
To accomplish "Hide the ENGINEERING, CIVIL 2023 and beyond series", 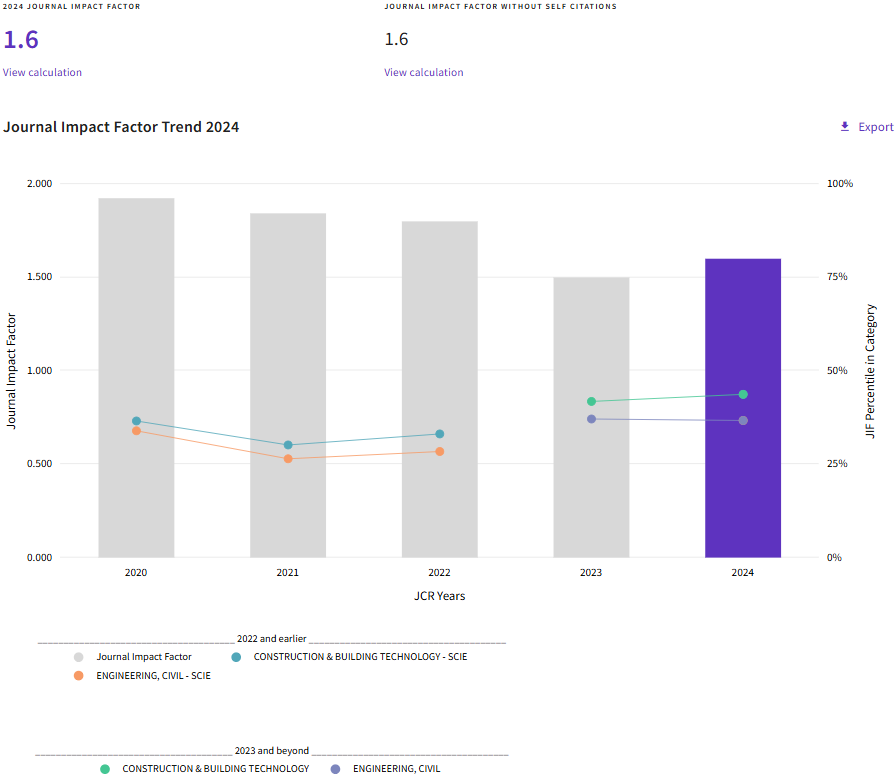I will [x=396, y=769].
